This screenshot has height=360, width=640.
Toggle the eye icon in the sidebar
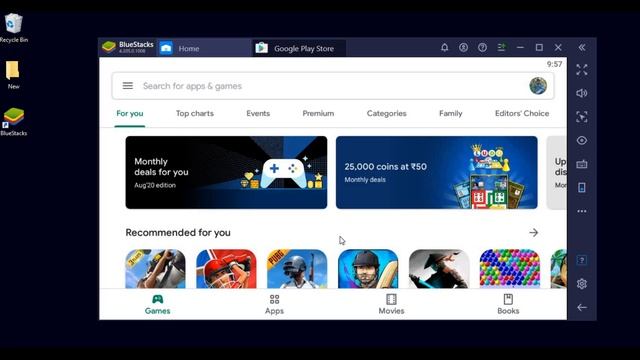(x=582, y=140)
